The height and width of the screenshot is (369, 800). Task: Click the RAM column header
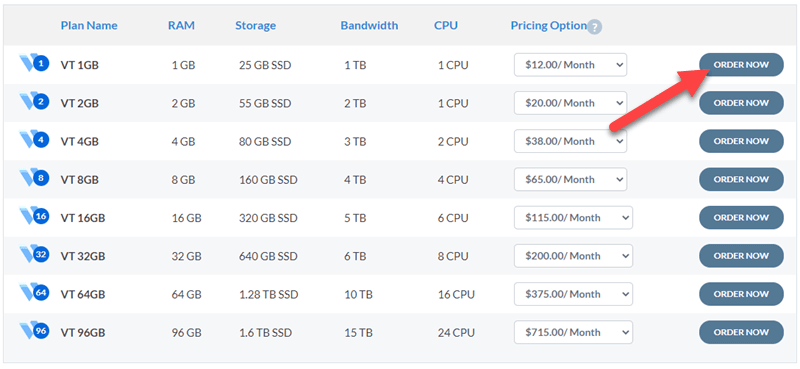click(x=181, y=26)
